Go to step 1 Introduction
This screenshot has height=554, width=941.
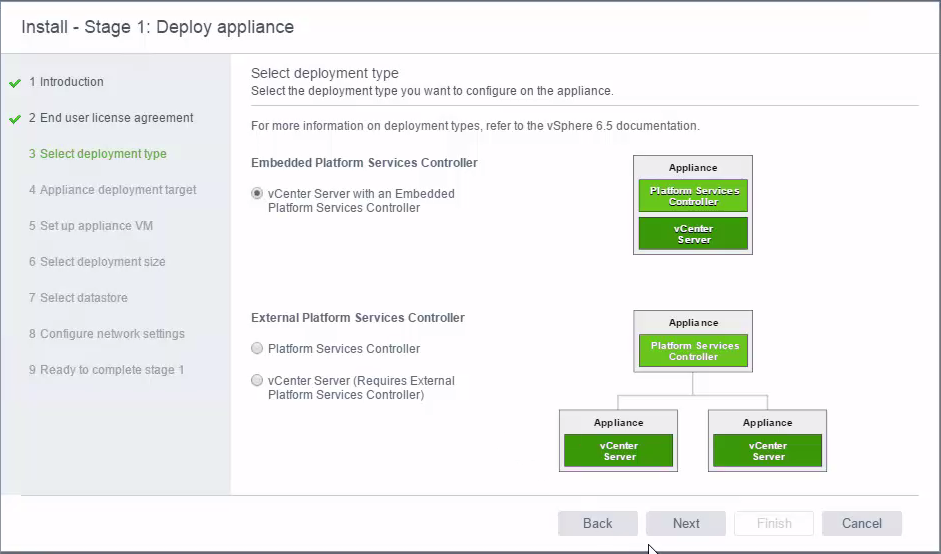pos(66,82)
